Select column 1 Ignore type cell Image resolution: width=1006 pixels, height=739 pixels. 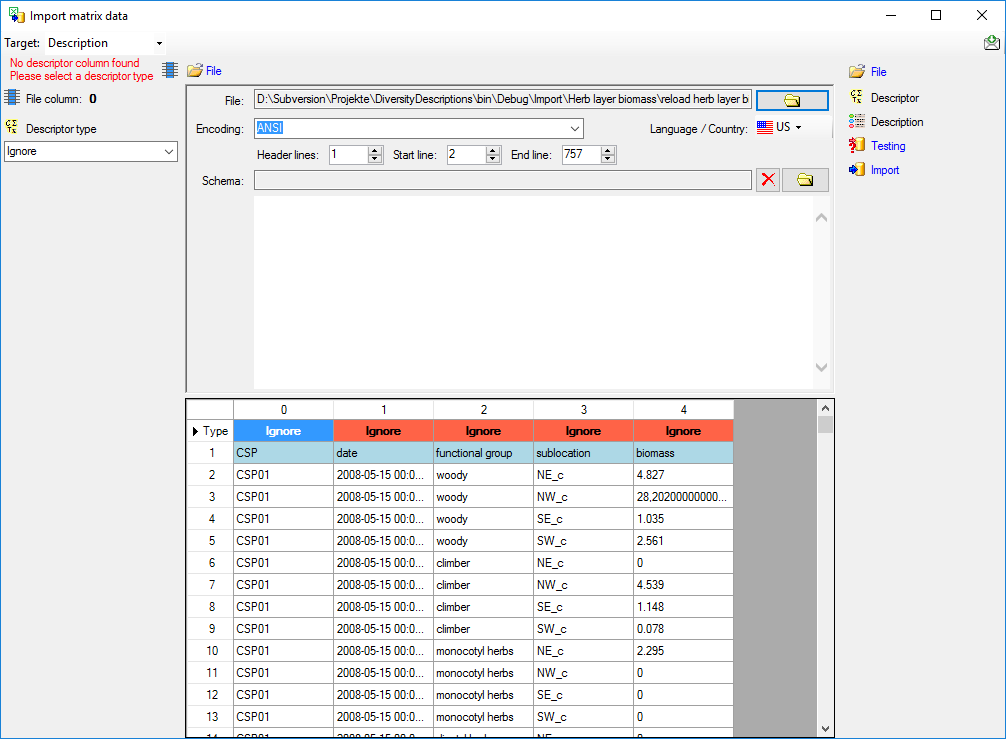(384, 431)
